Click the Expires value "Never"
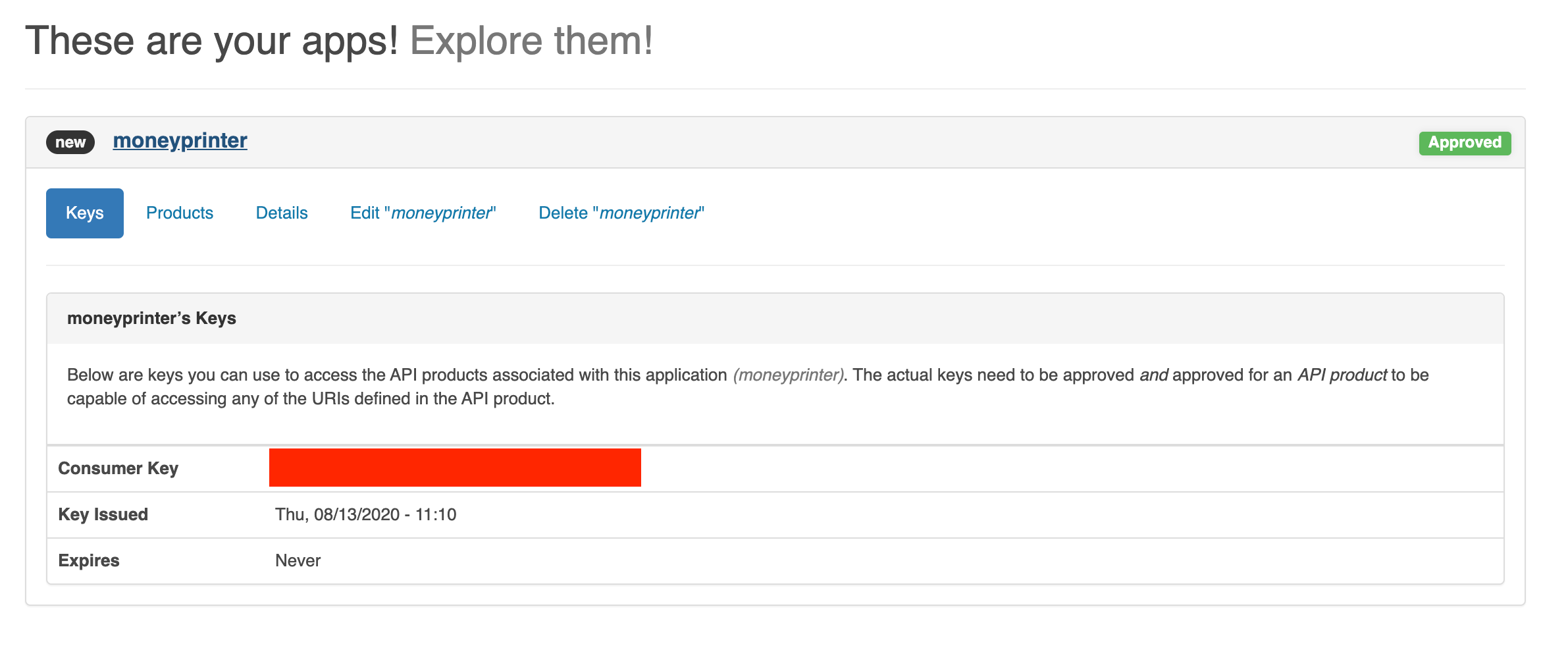This screenshot has width=1568, height=648. click(x=298, y=560)
